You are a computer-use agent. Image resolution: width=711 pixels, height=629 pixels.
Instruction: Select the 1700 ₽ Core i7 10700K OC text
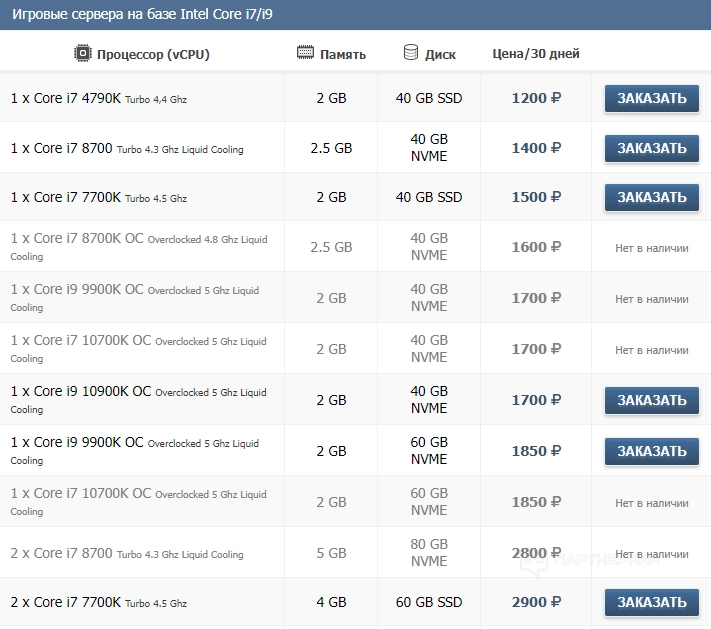pyautogui.click(x=81, y=340)
